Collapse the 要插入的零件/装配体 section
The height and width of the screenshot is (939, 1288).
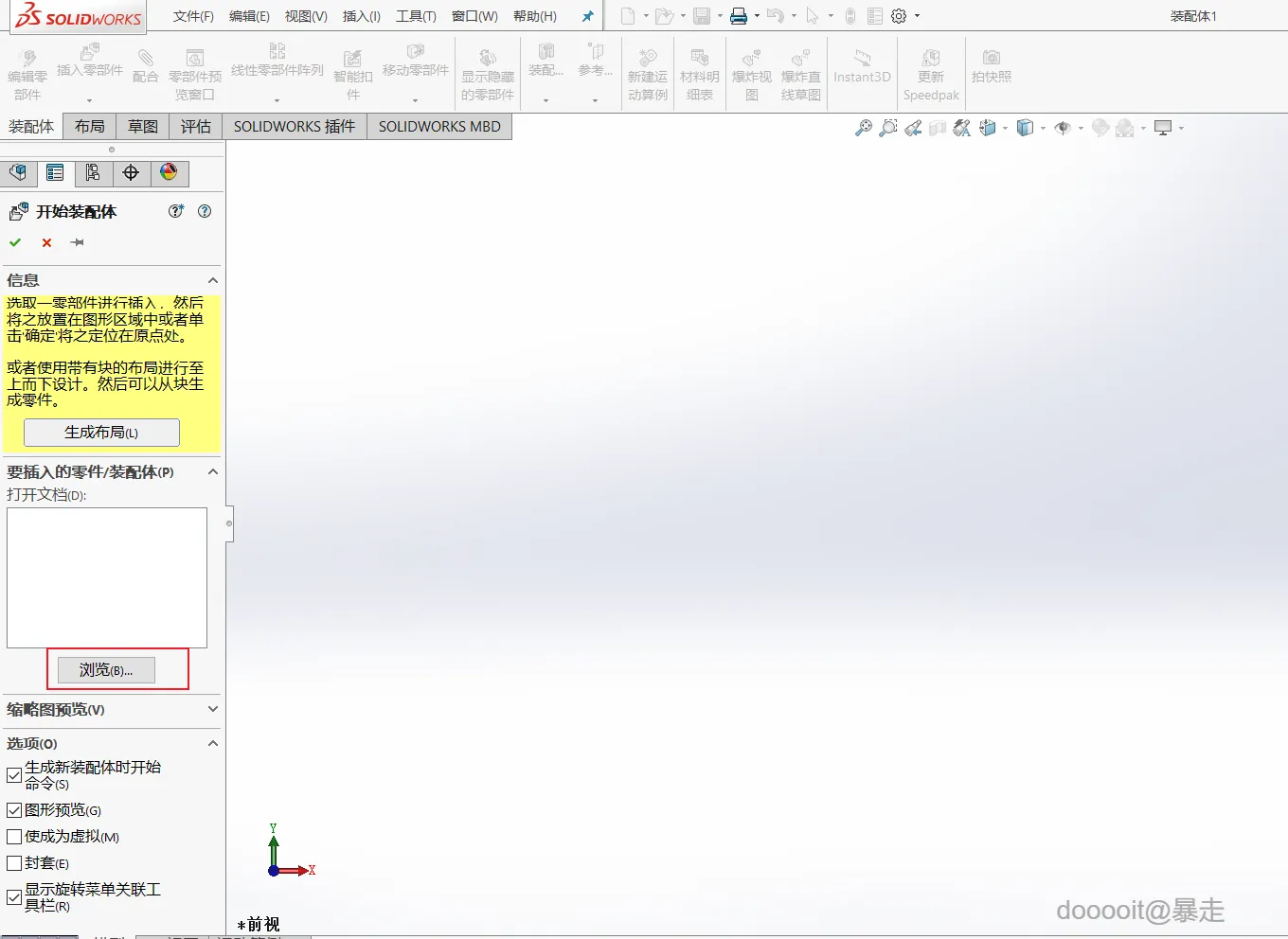(x=213, y=471)
